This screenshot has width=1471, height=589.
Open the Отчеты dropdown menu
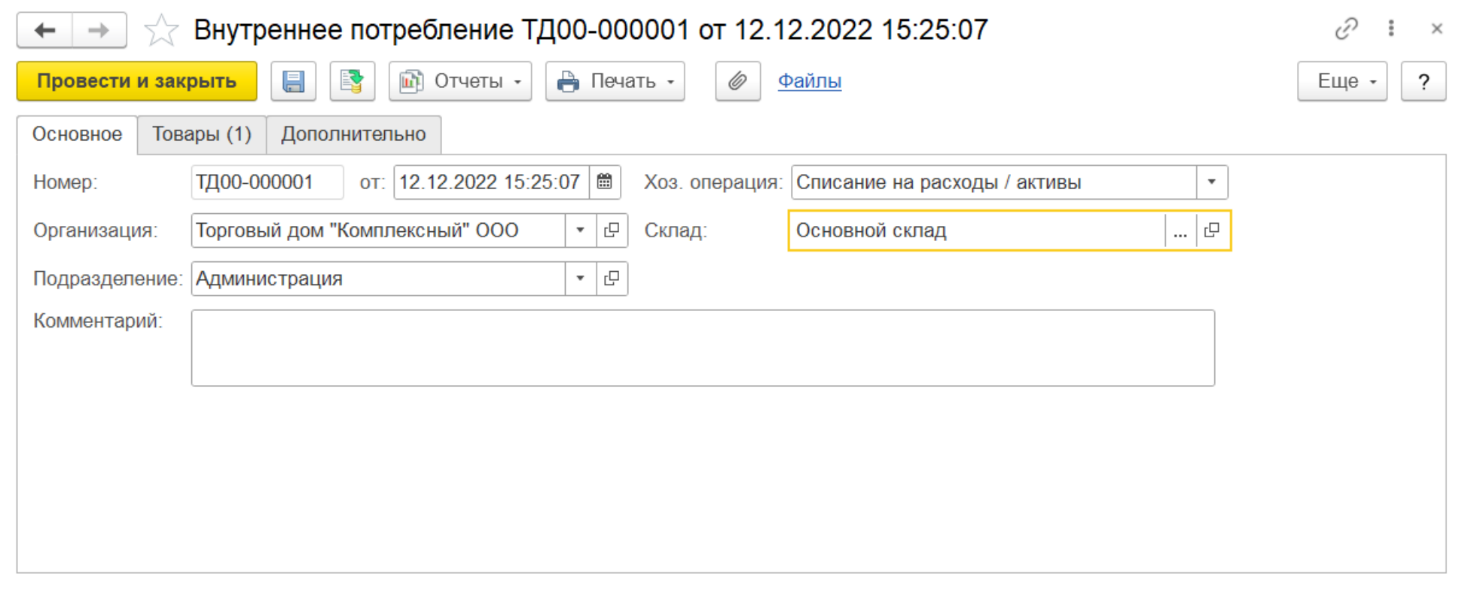460,82
